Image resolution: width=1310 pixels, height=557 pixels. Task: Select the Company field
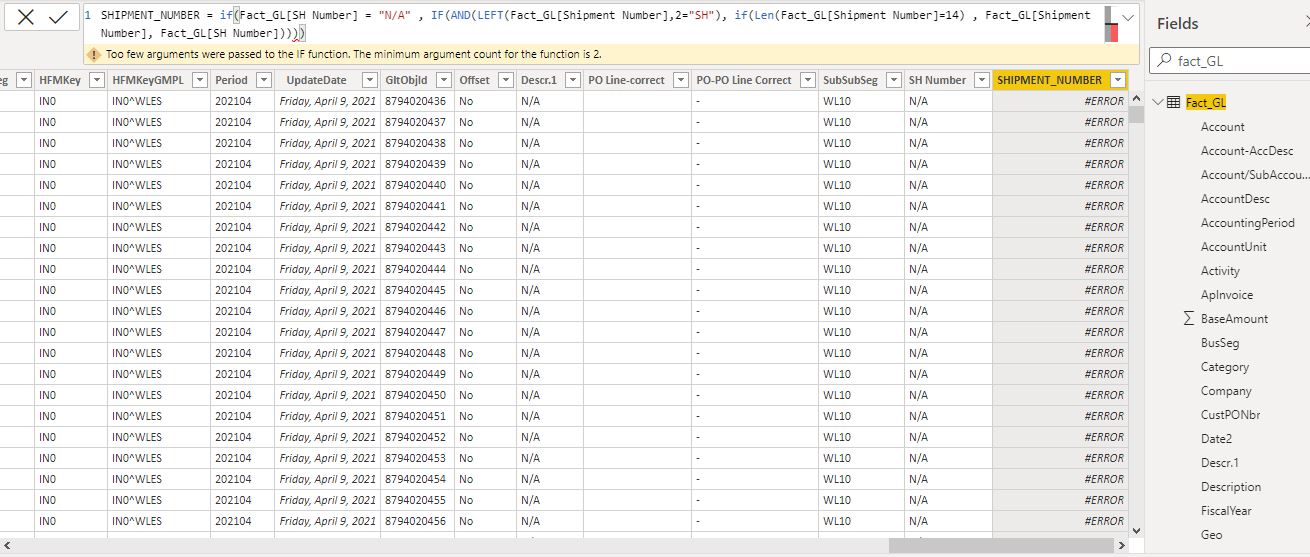[1226, 391]
